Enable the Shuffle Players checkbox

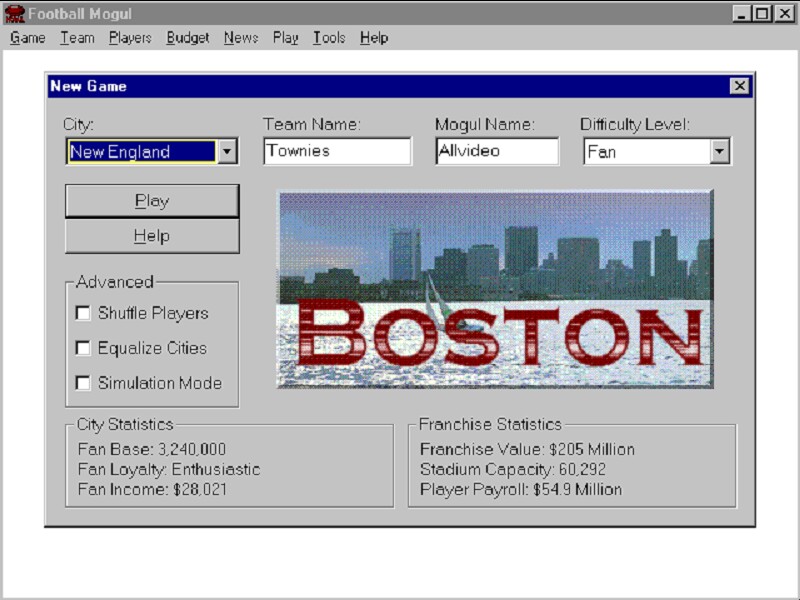83,313
